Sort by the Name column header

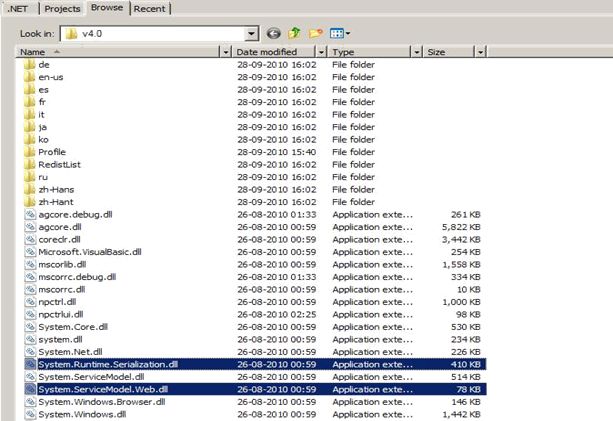119,52
